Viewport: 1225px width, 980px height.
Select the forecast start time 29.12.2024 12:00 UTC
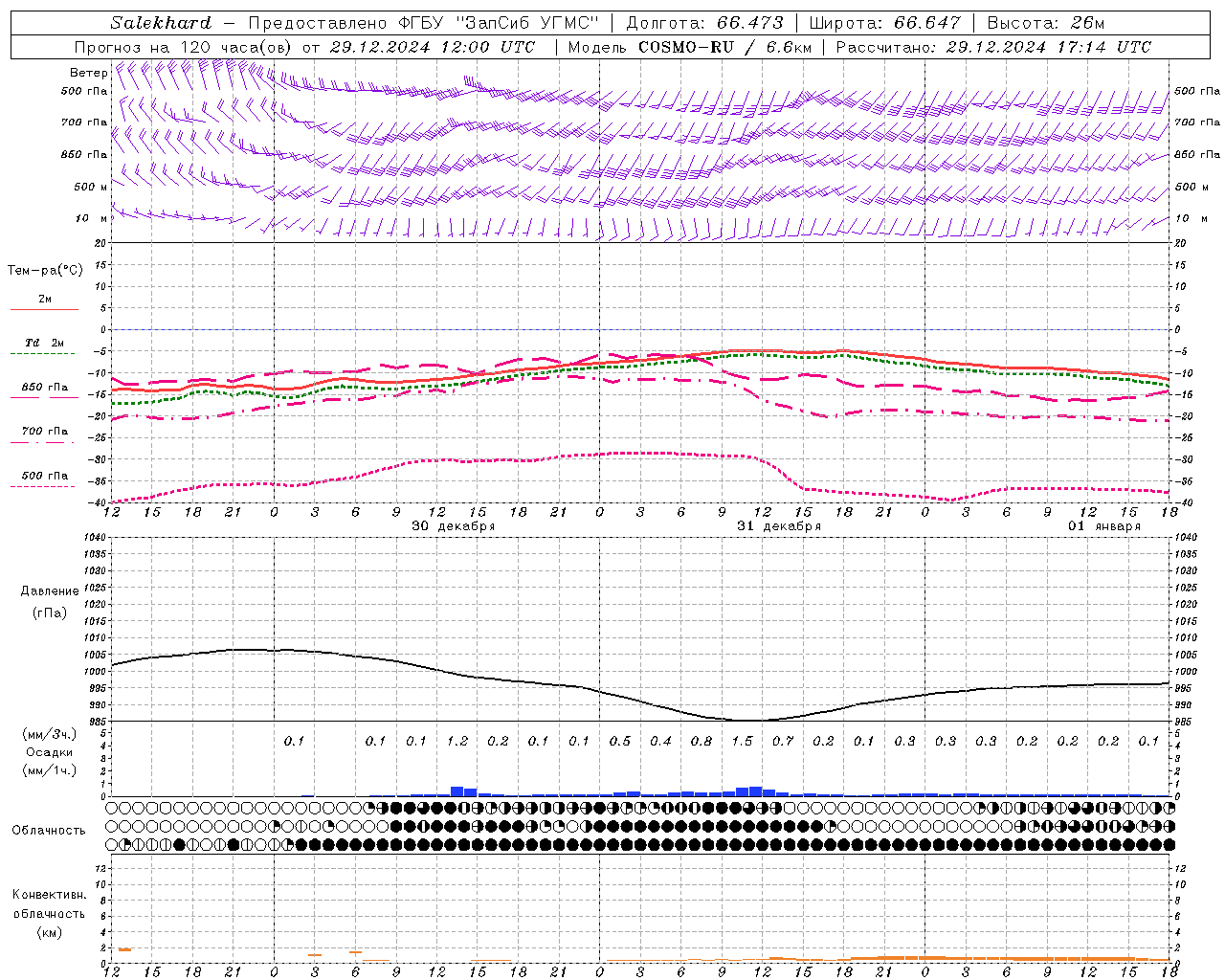(433, 47)
